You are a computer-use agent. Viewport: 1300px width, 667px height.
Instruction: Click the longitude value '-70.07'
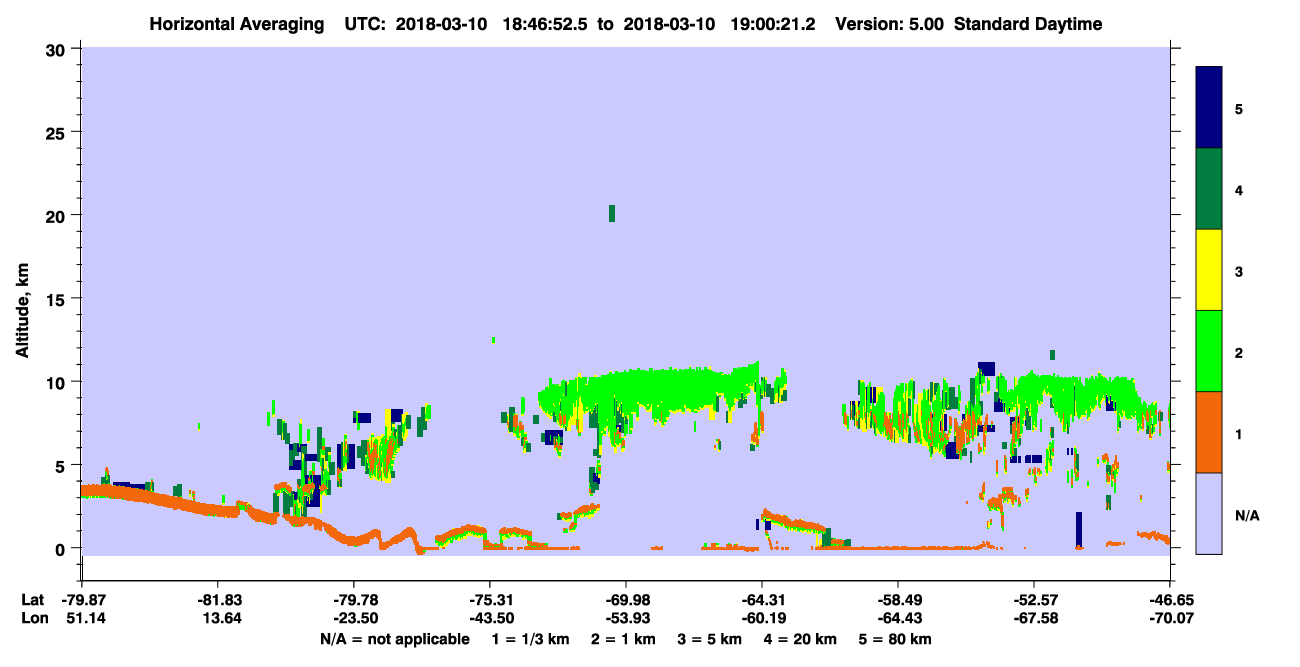(1170, 618)
